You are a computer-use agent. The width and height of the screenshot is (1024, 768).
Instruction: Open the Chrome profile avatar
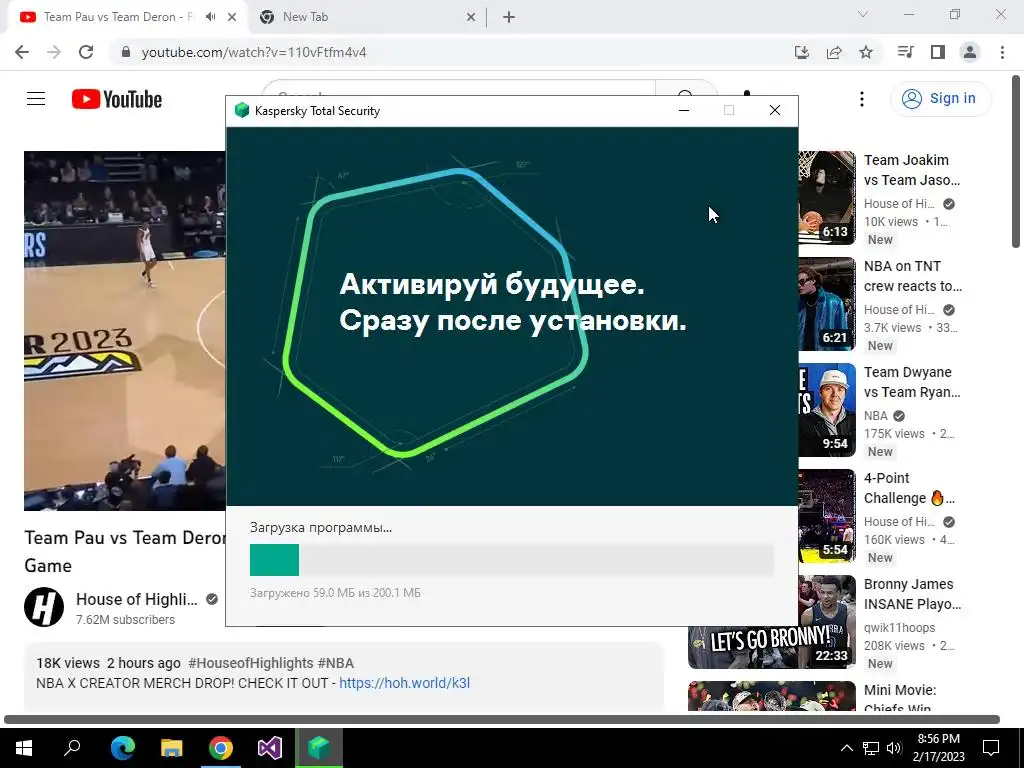(970, 52)
